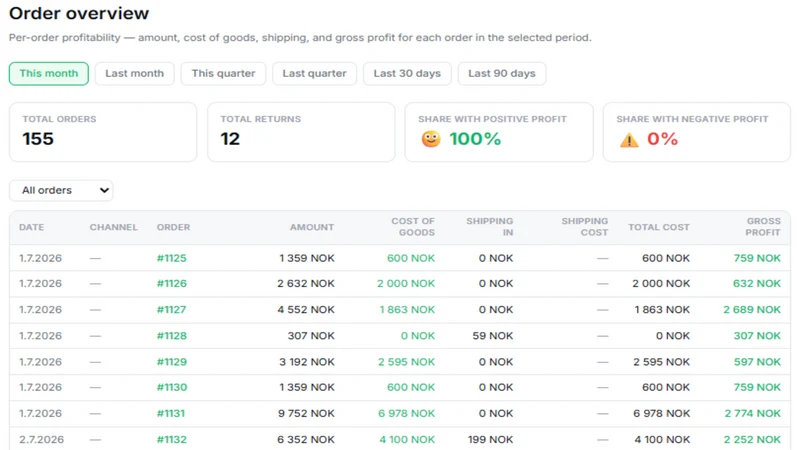Click amount 4 552 NOK
Viewport: 800px width, 450px height.
(x=306, y=310)
